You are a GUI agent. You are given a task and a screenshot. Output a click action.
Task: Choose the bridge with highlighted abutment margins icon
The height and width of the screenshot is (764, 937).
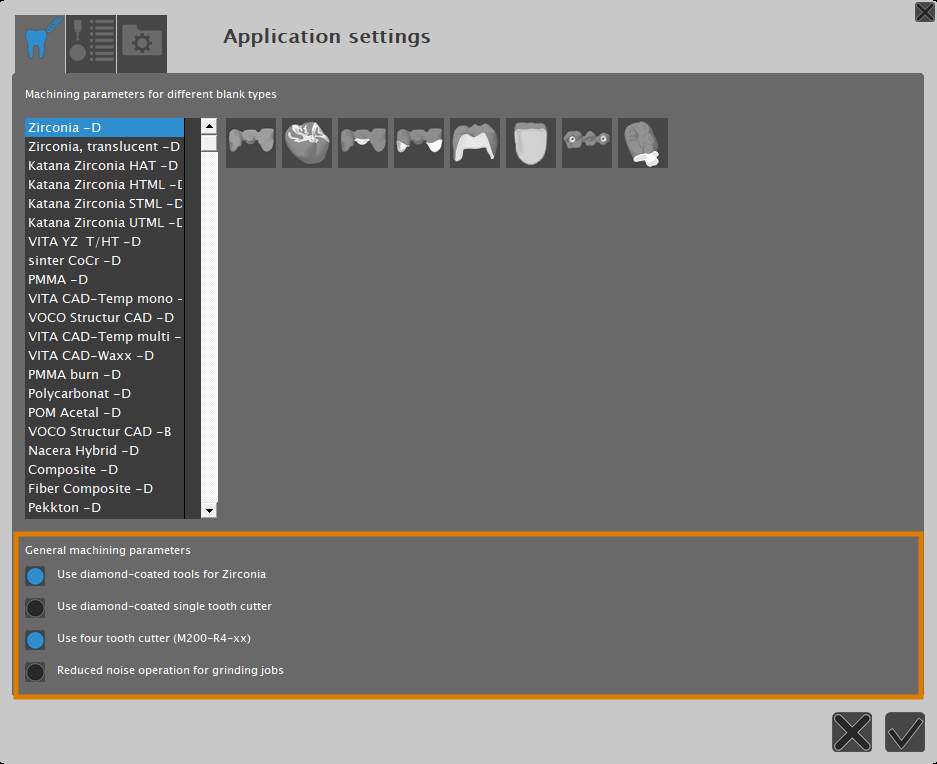pos(419,143)
